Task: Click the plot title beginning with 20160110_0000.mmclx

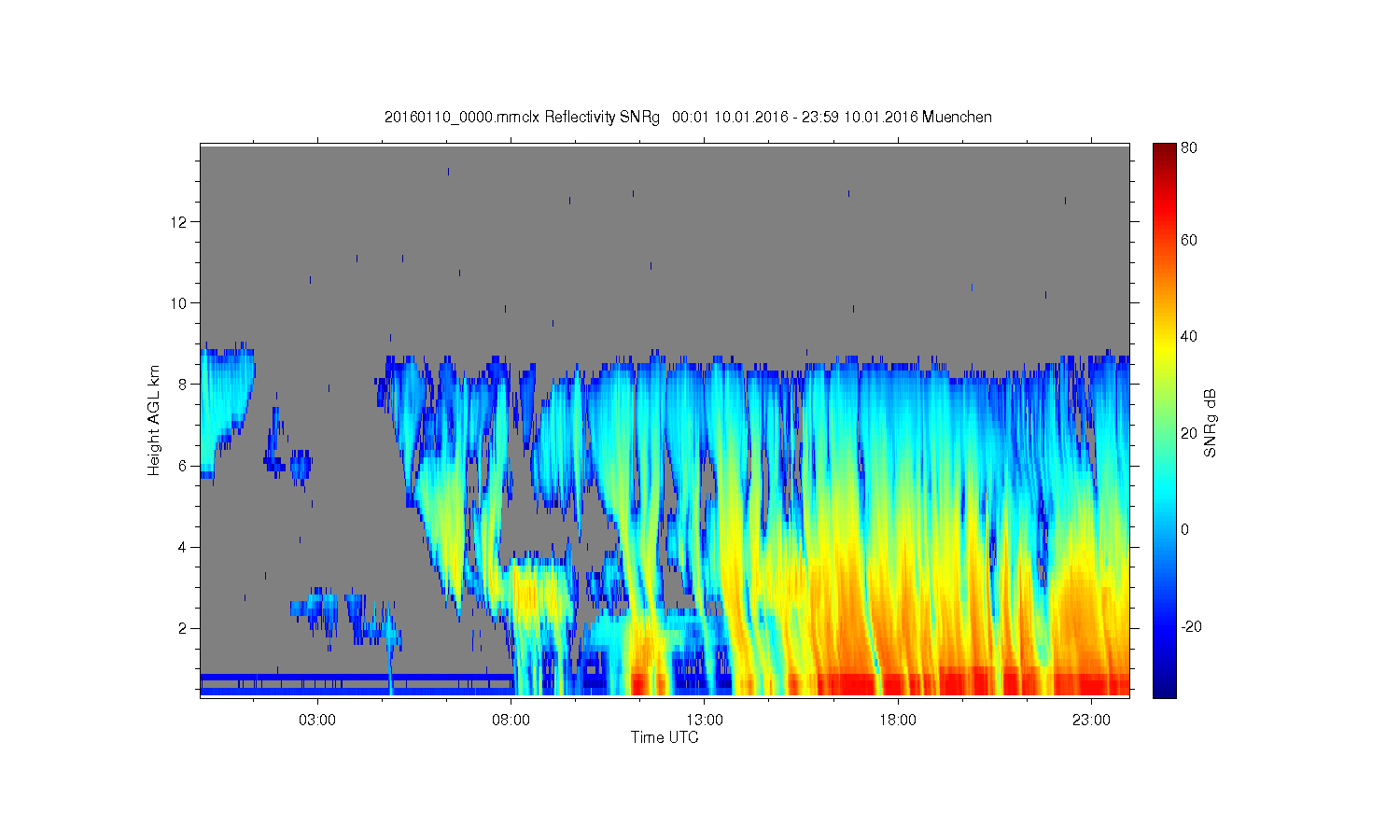Action: (688, 118)
